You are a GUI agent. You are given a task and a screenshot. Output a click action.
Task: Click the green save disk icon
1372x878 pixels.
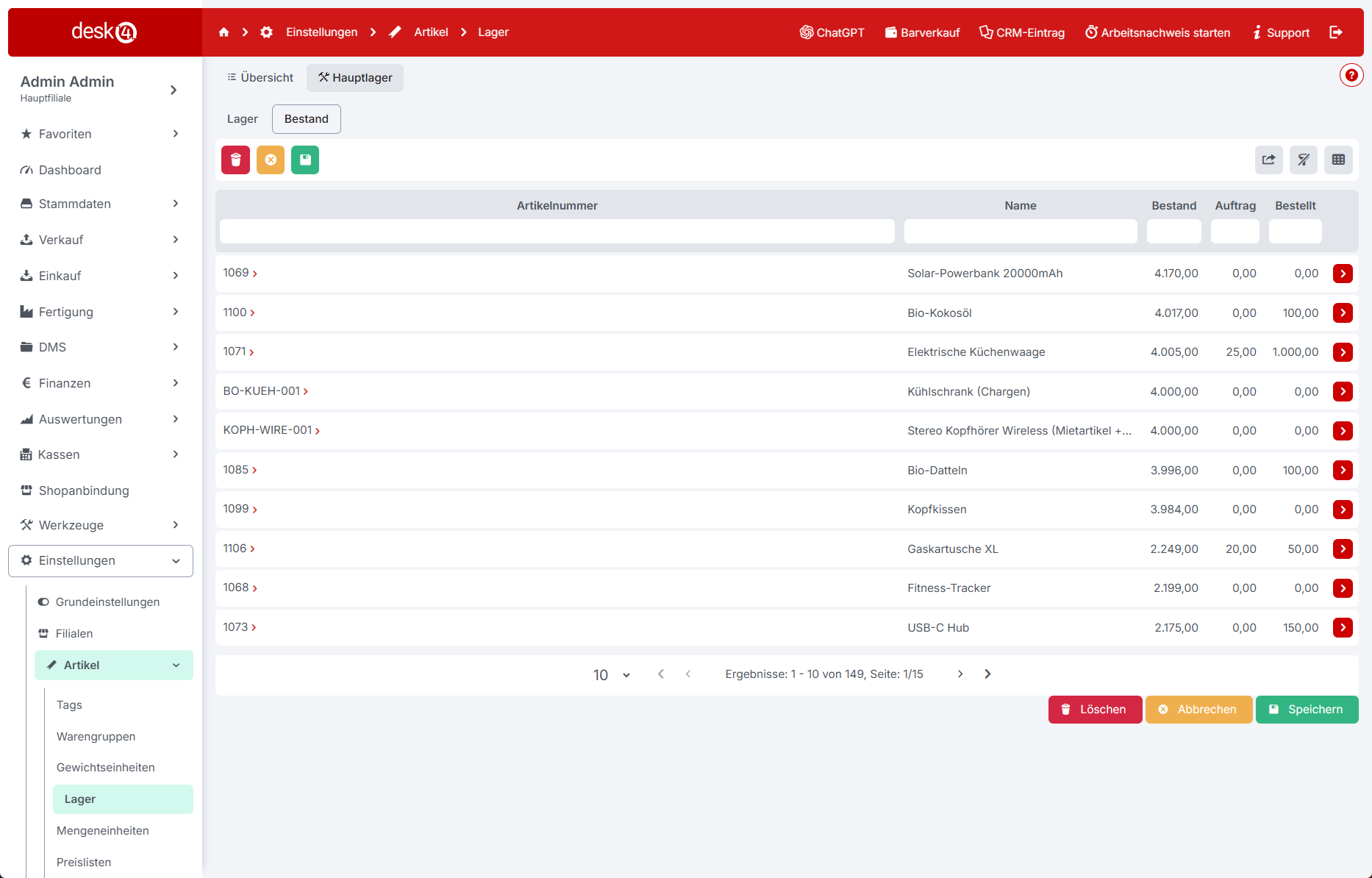[305, 160]
